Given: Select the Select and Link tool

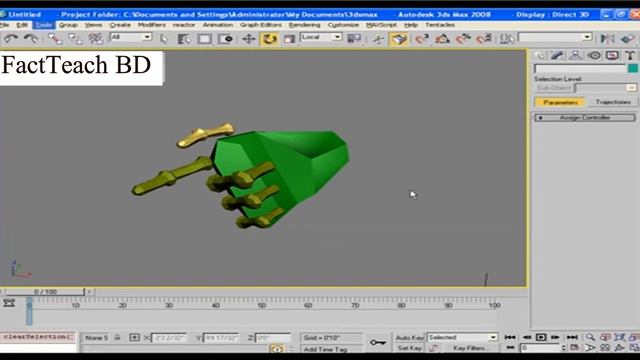Looking at the screenshot, I should point(55,39).
